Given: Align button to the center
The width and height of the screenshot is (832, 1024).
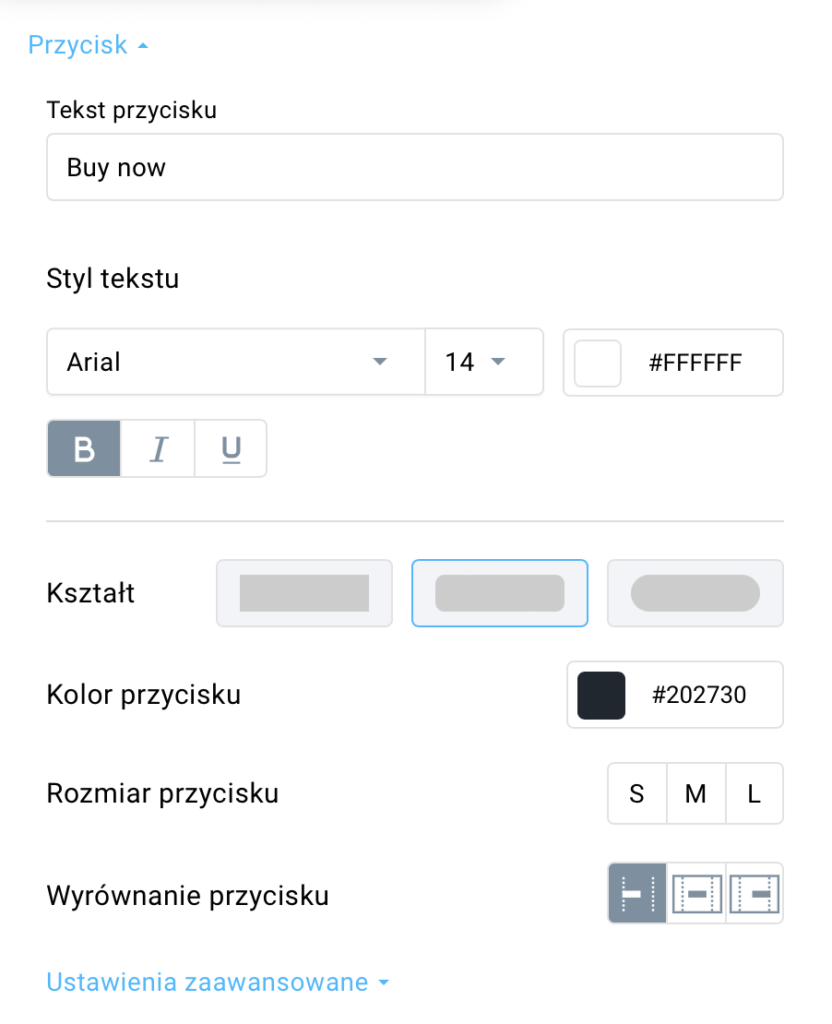Looking at the screenshot, I should pos(696,893).
